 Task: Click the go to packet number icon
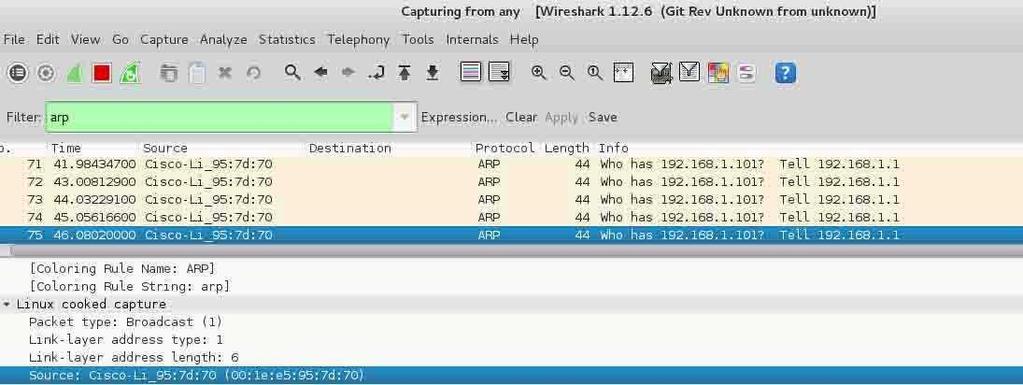coord(376,73)
